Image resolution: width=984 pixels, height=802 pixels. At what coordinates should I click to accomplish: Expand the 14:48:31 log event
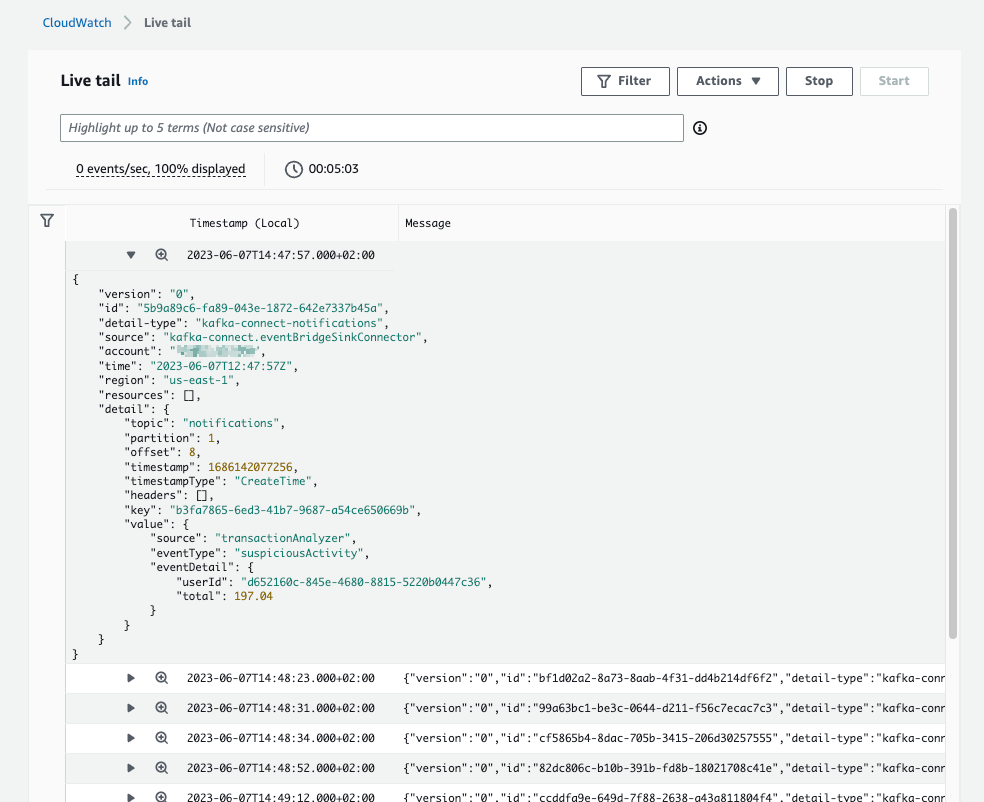[131, 708]
